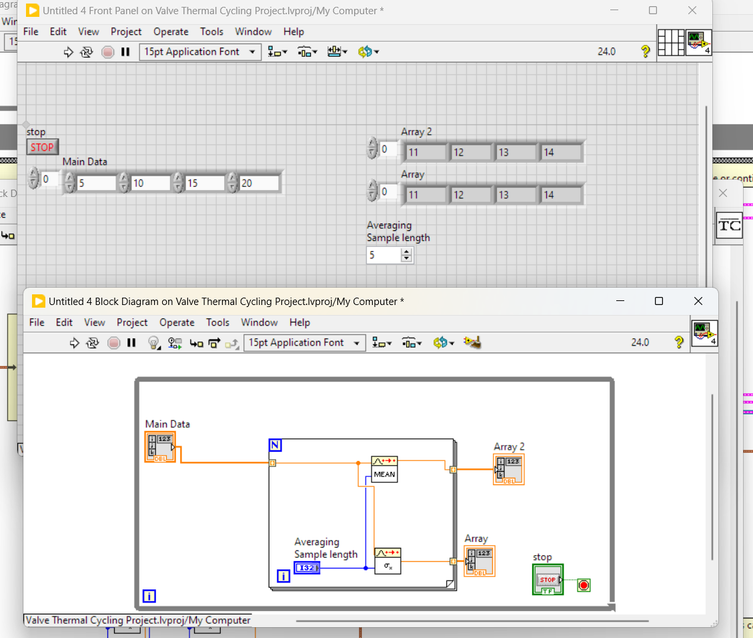Click Pause button in Front Panel toolbar
The image size is (753, 638).
click(x=125, y=52)
